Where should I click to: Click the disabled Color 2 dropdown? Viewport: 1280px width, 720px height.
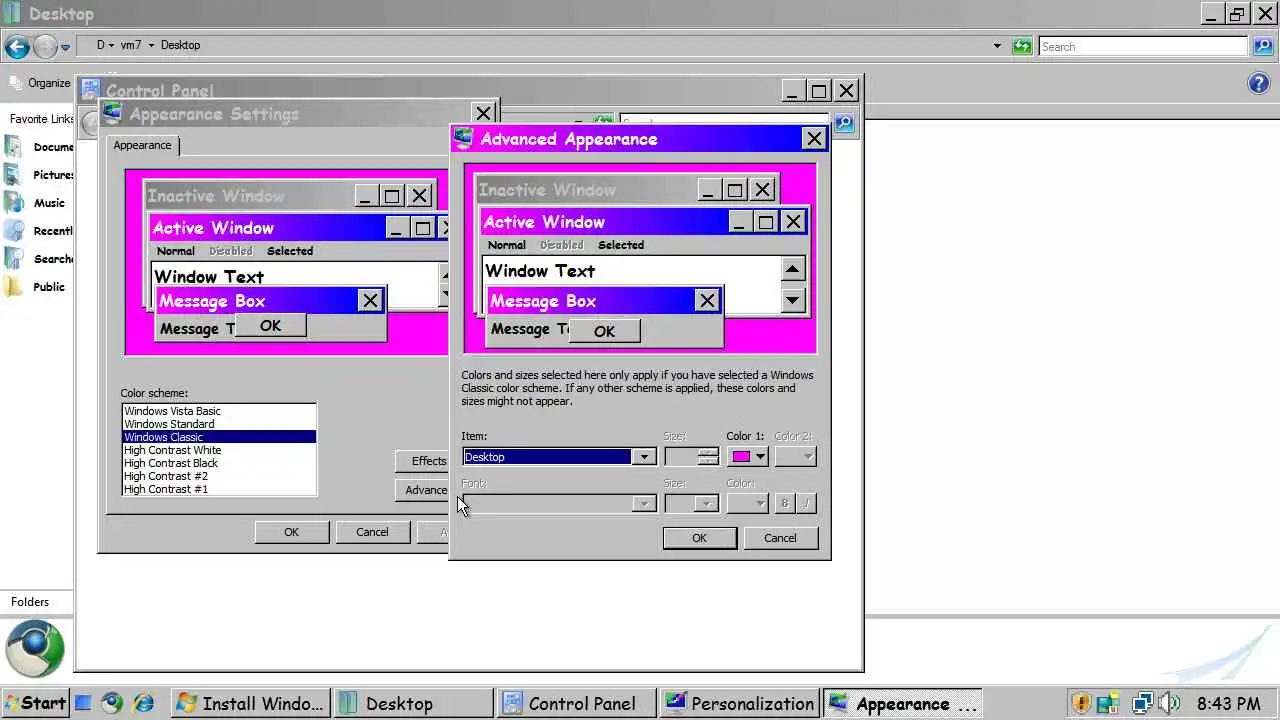(x=796, y=457)
